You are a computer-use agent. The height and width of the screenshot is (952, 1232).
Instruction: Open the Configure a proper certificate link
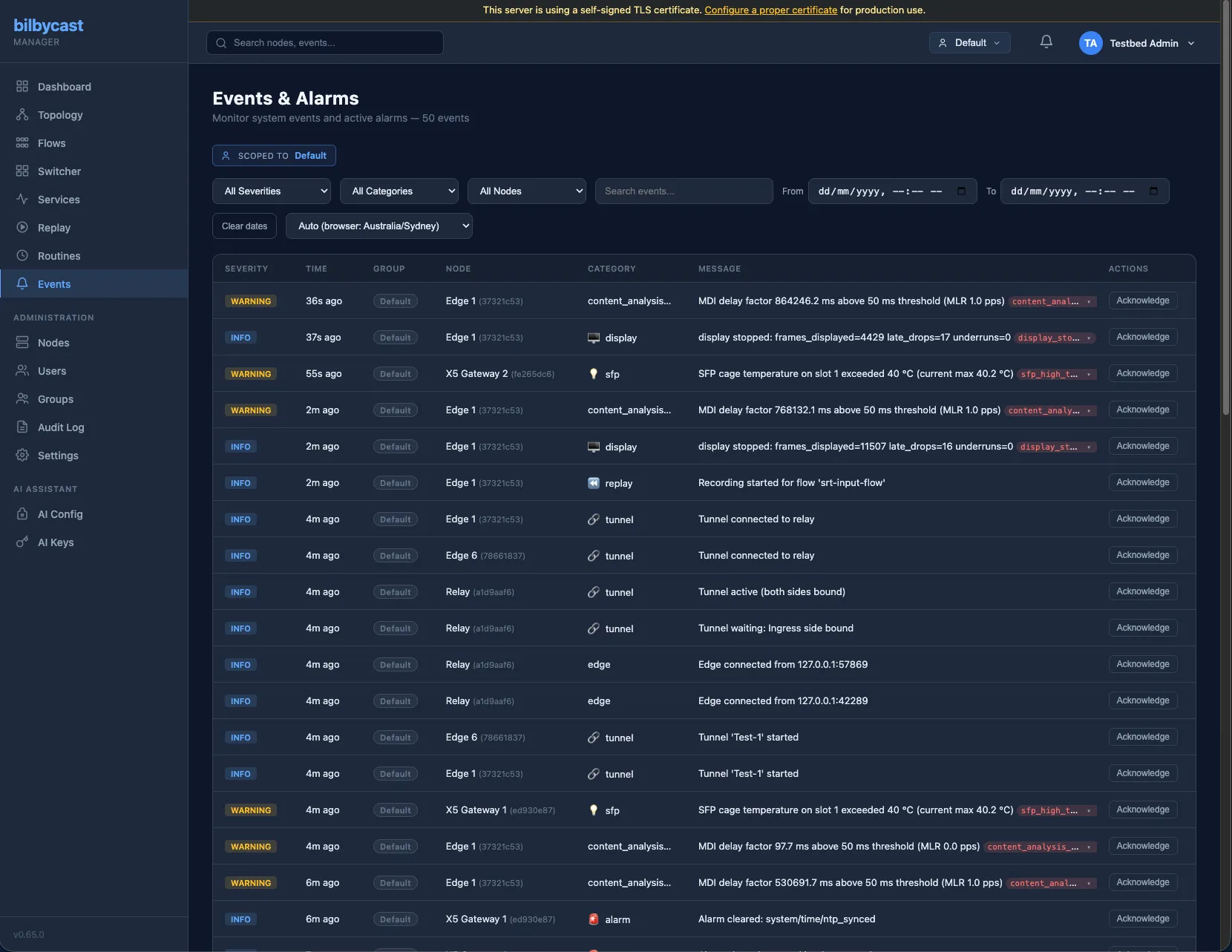(770, 10)
